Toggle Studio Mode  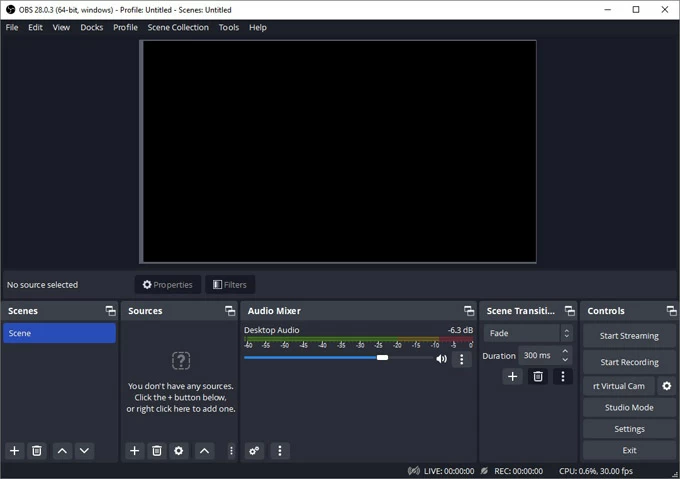629,408
